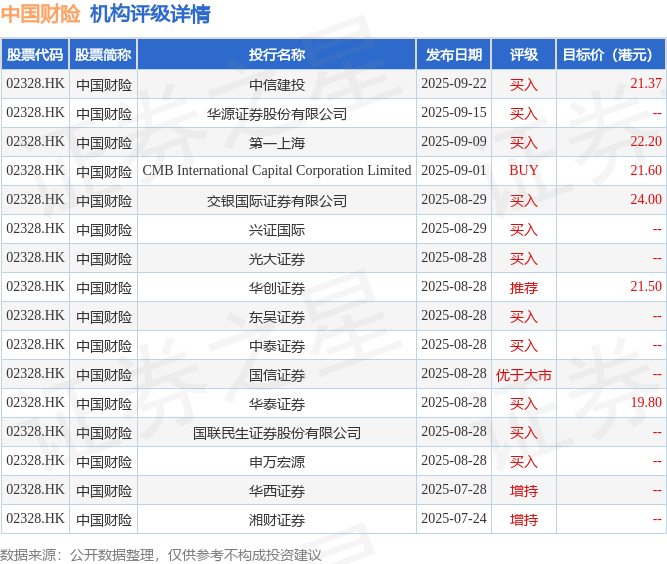The width and height of the screenshot is (667, 564).
Task: Click the 评级 column header
Action: (x=524, y=54)
